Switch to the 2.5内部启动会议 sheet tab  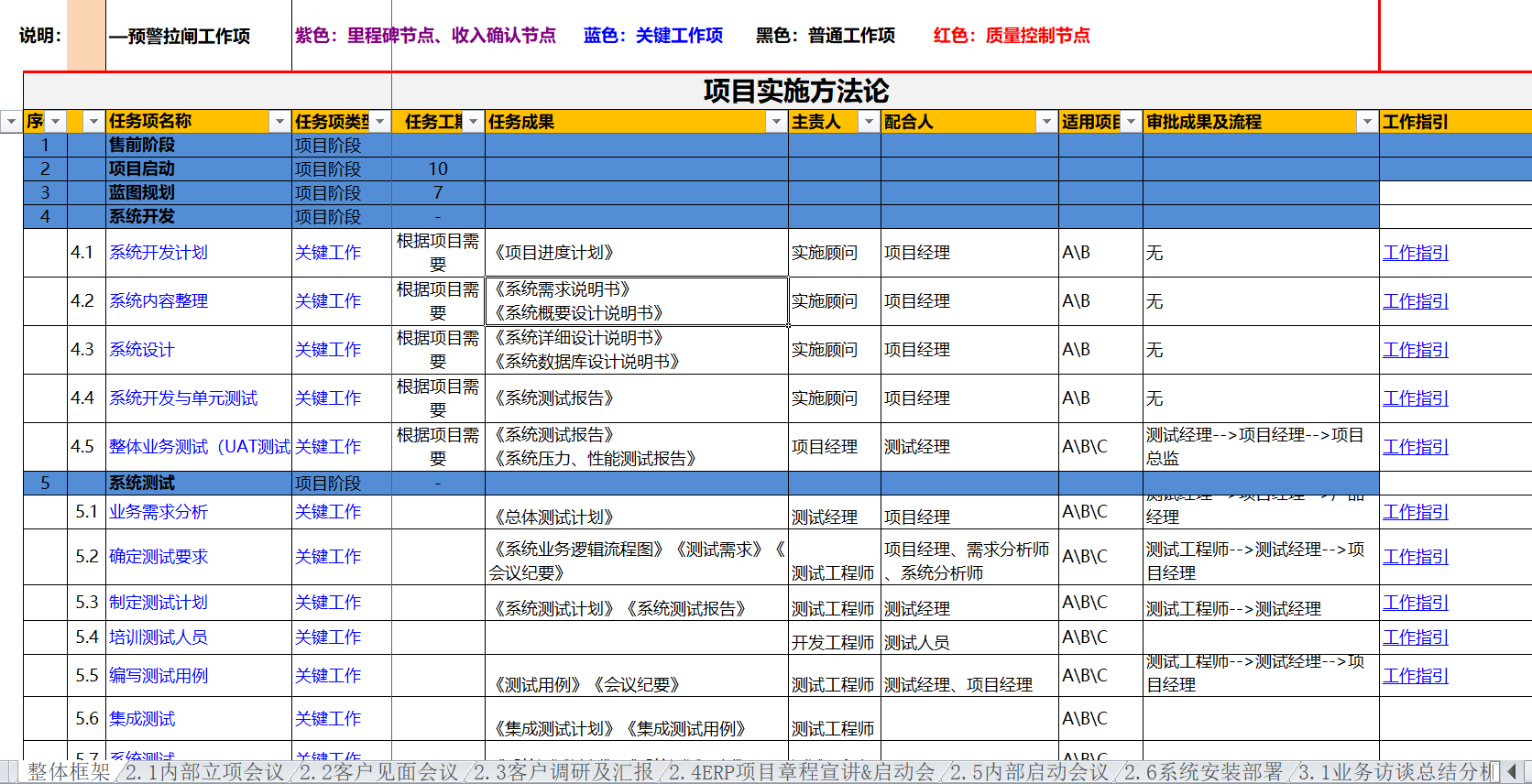(x=1029, y=772)
